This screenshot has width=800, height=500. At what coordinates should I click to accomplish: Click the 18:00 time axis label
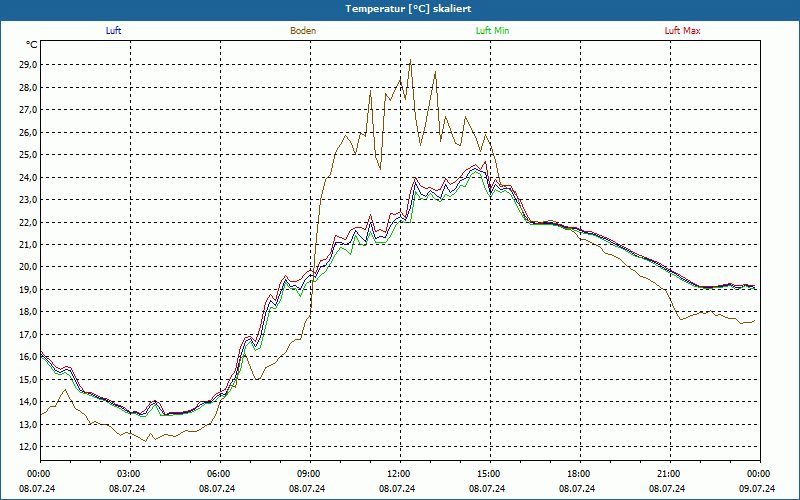[580, 474]
